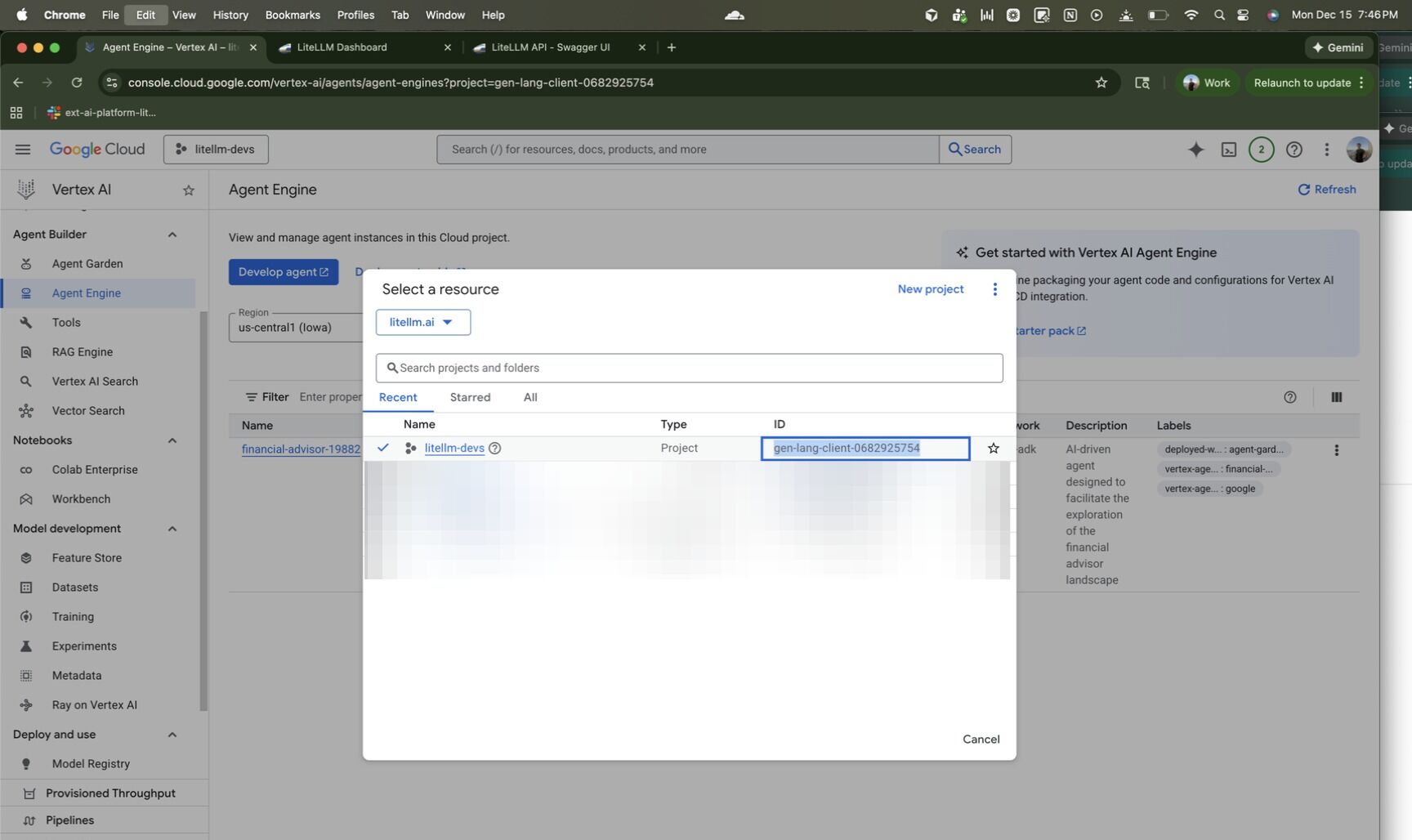Click the table help icon near columns
The height and width of the screenshot is (840, 1412).
pos(1289,397)
